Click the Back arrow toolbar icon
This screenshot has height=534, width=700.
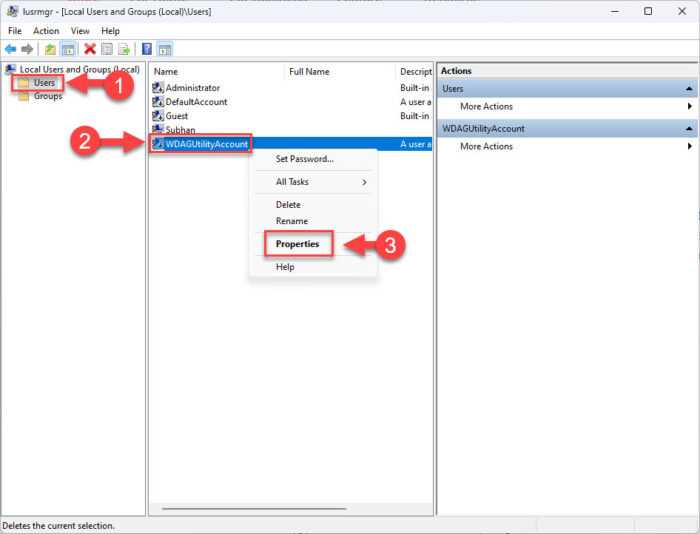[x=10, y=49]
